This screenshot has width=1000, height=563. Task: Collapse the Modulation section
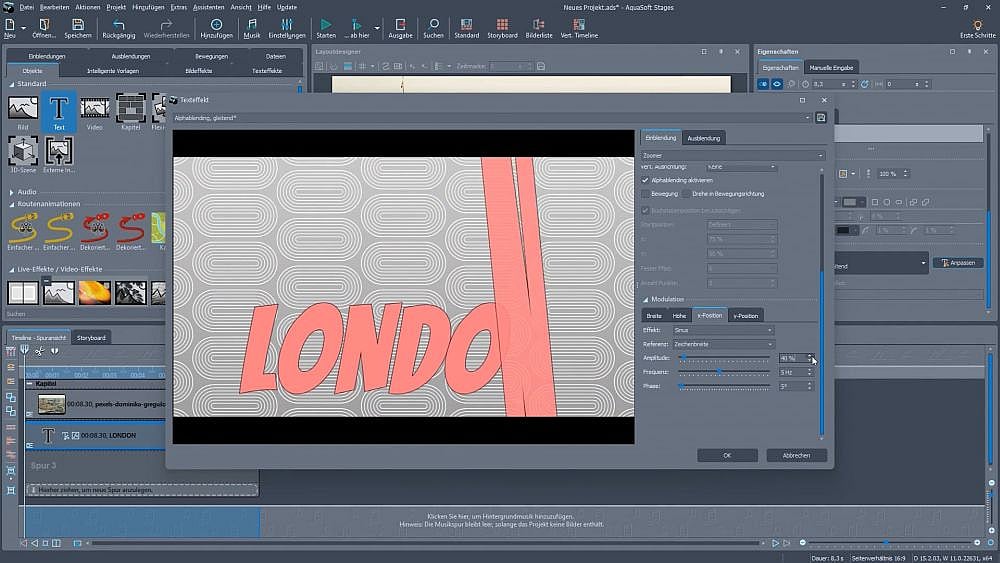tap(646, 299)
